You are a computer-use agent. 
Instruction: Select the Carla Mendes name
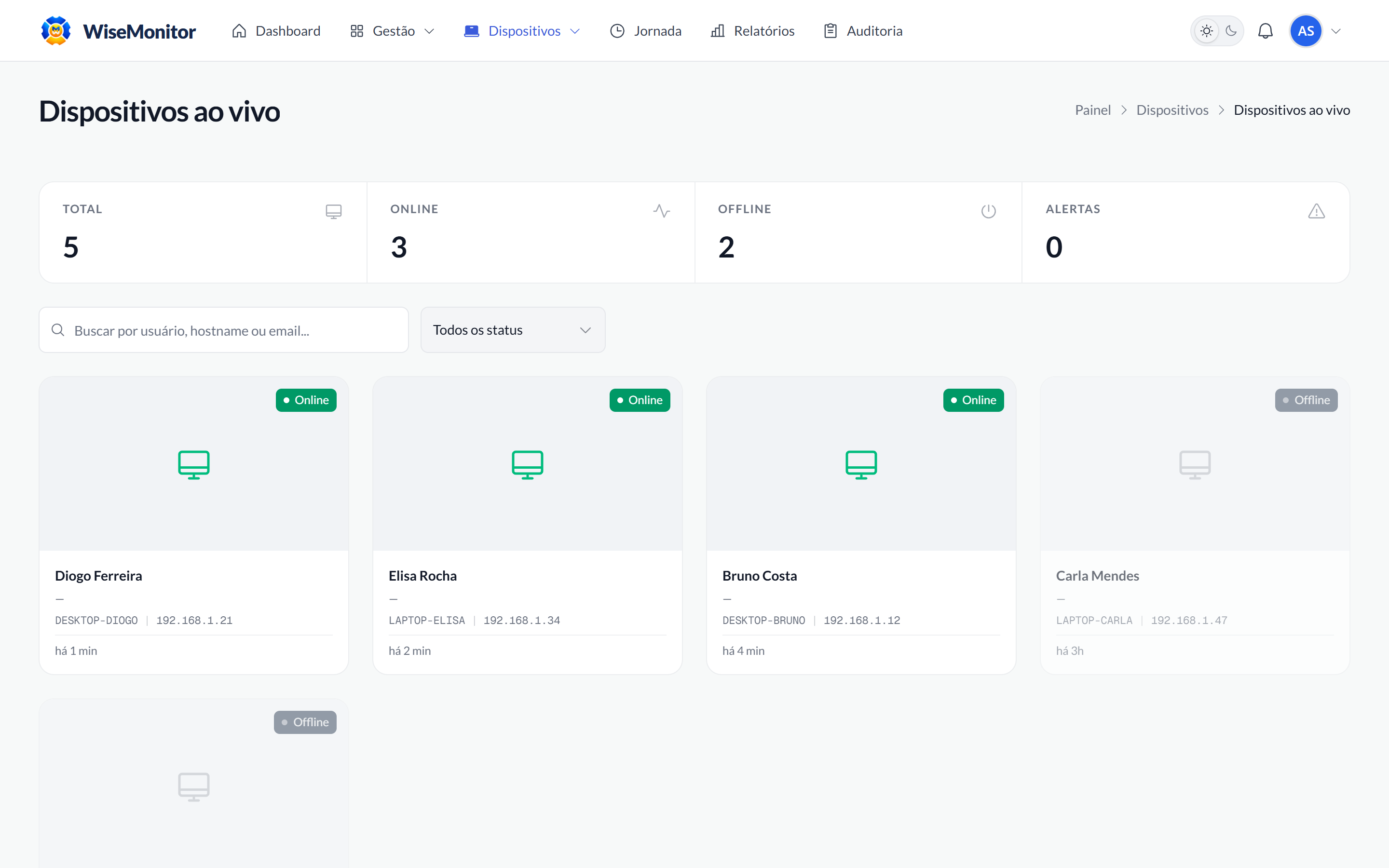click(x=1097, y=576)
